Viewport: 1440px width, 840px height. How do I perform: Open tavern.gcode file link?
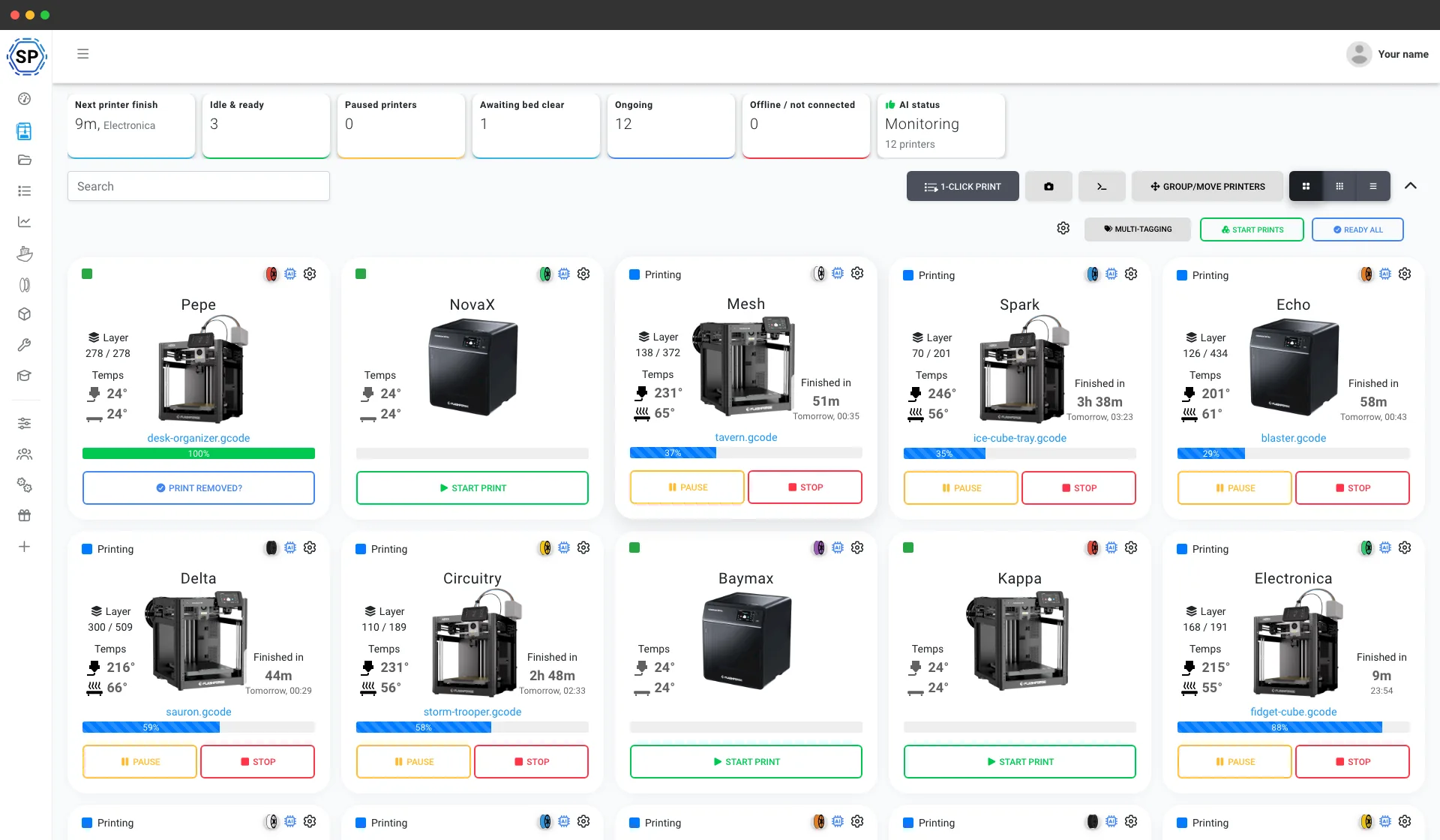(x=746, y=437)
